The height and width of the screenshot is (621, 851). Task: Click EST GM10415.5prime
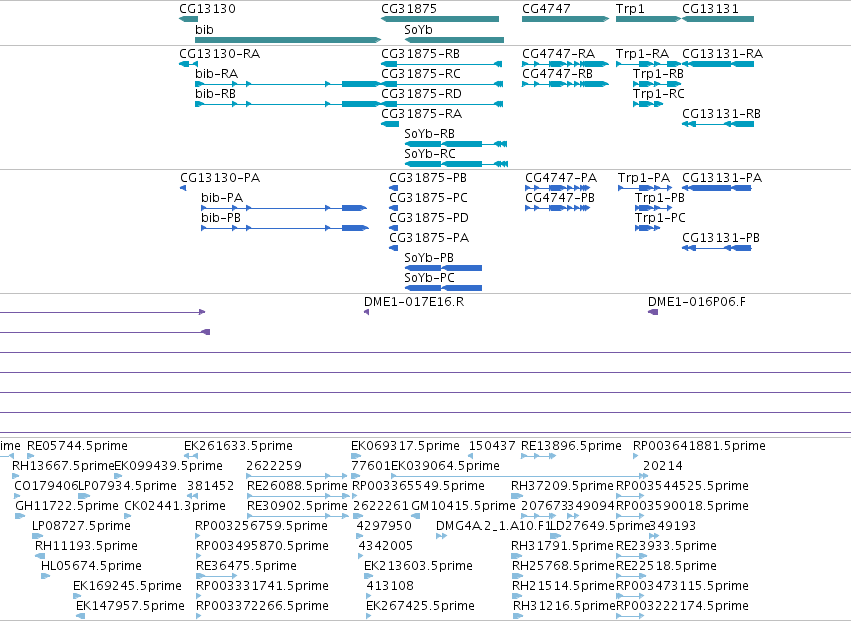(x=463, y=506)
